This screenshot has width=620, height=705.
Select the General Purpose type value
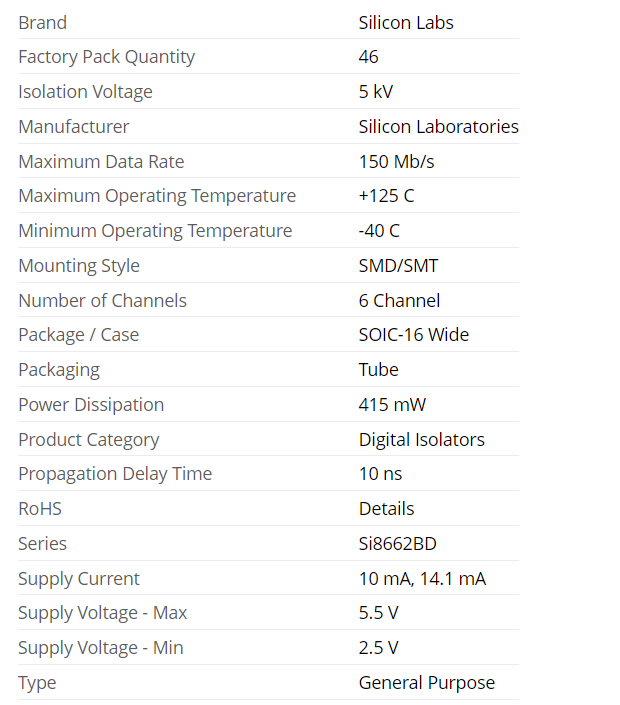pos(426,683)
